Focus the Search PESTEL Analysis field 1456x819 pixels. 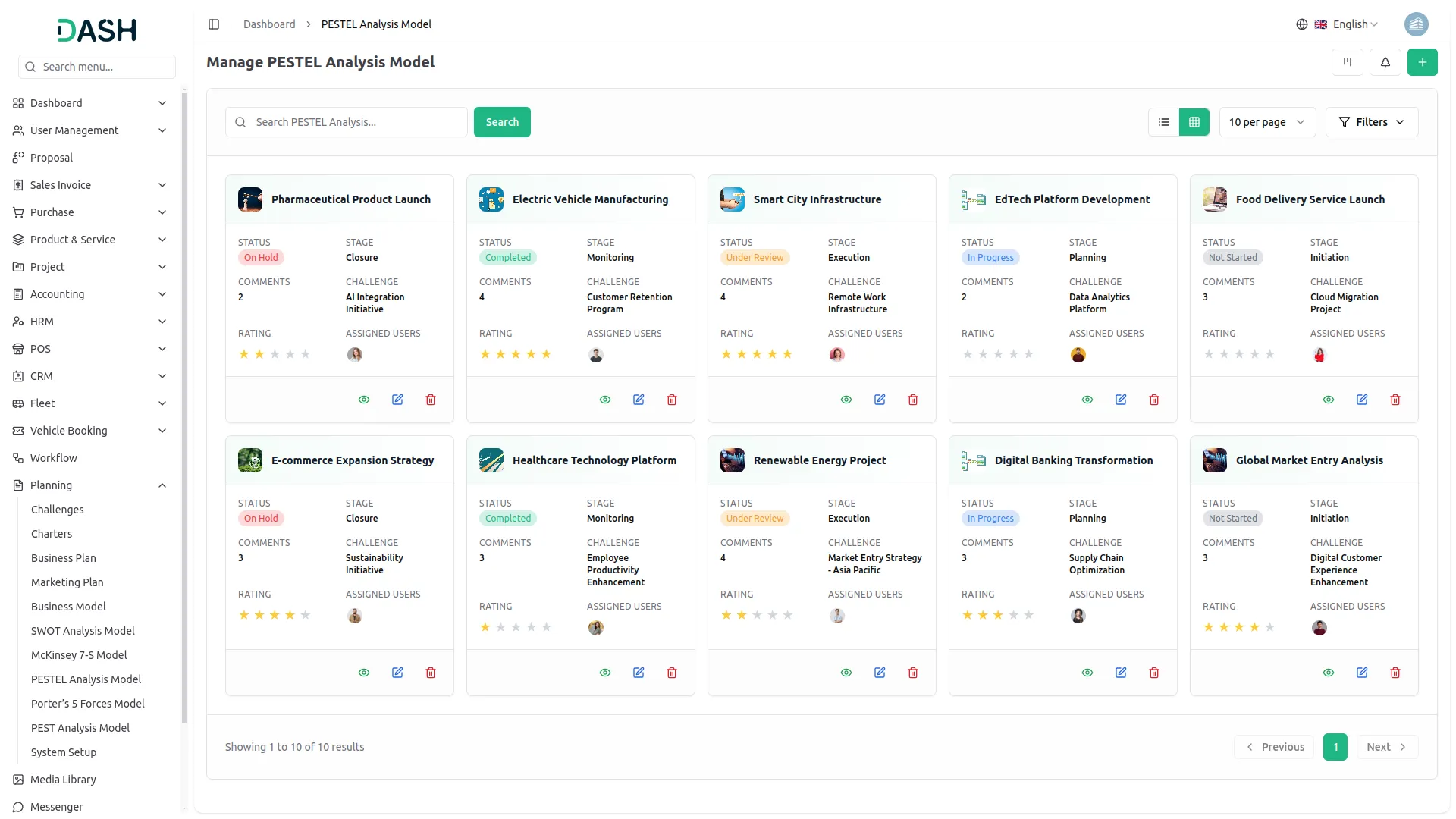coord(346,122)
